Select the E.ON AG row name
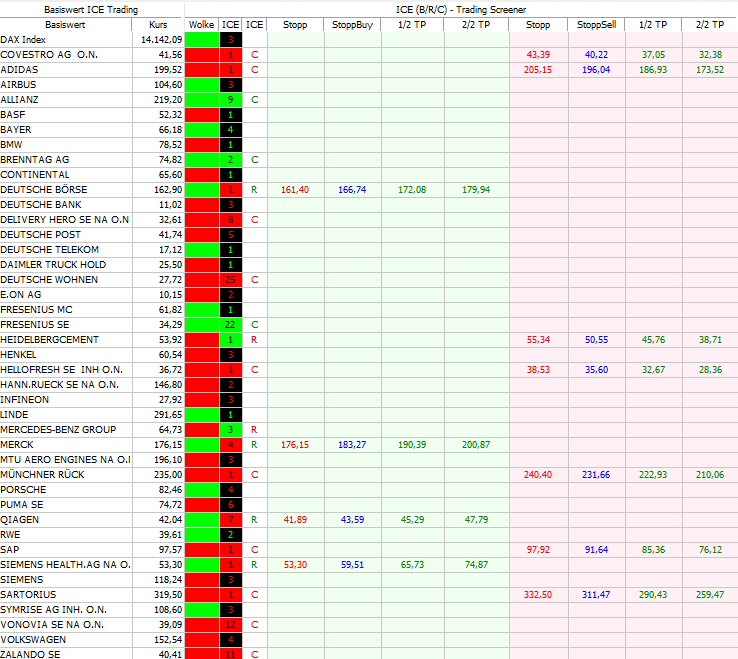The height and width of the screenshot is (659, 738). [21, 295]
